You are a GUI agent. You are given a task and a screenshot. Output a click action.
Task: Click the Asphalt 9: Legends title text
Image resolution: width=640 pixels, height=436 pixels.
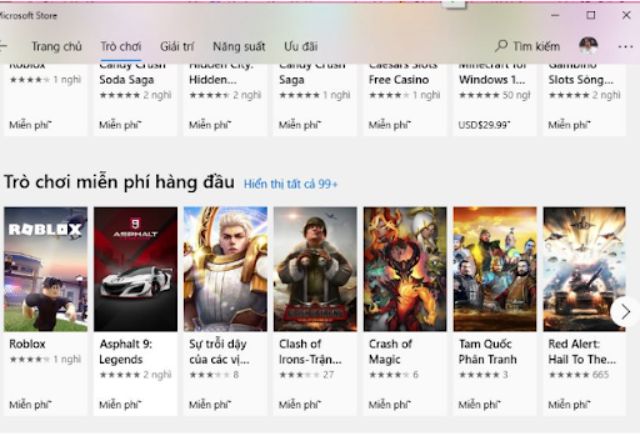pos(125,352)
